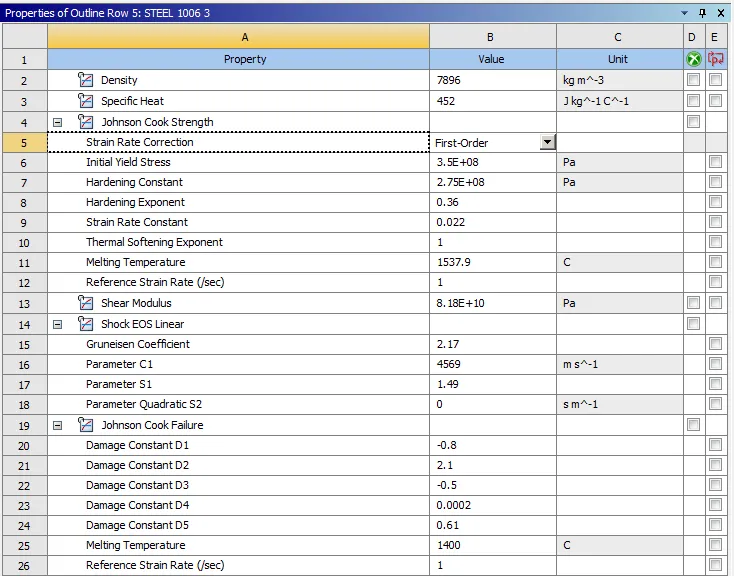734x576 pixels.
Task: Select row header number 12
Action: coord(24,282)
